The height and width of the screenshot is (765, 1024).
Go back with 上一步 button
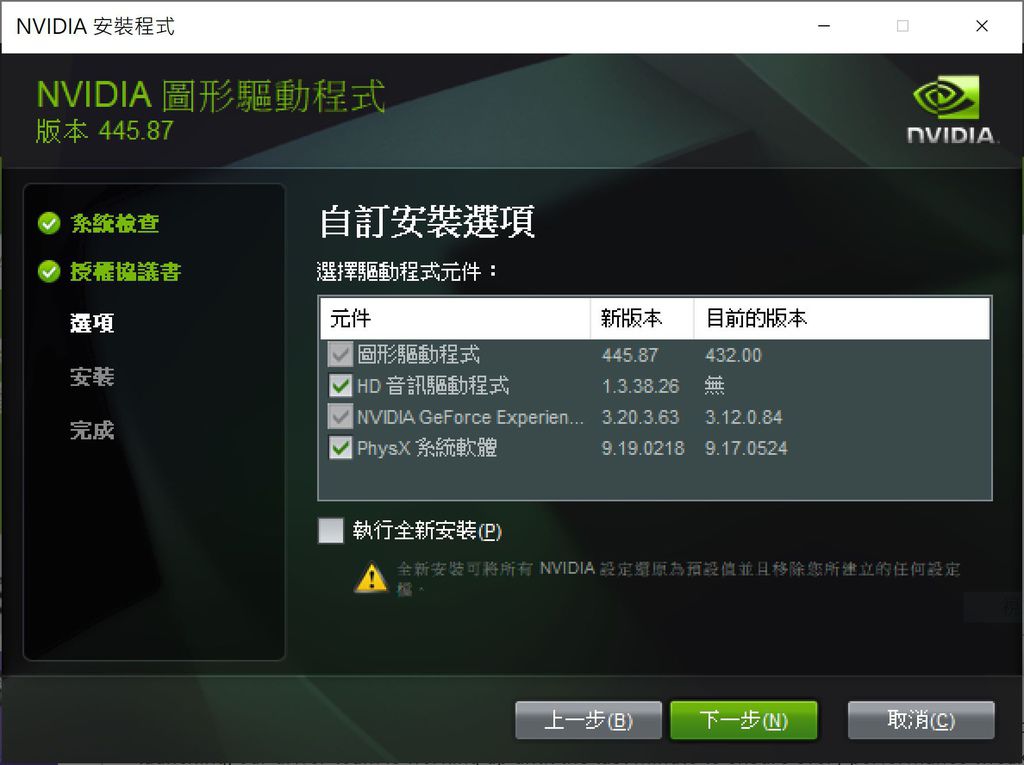click(x=588, y=720)
